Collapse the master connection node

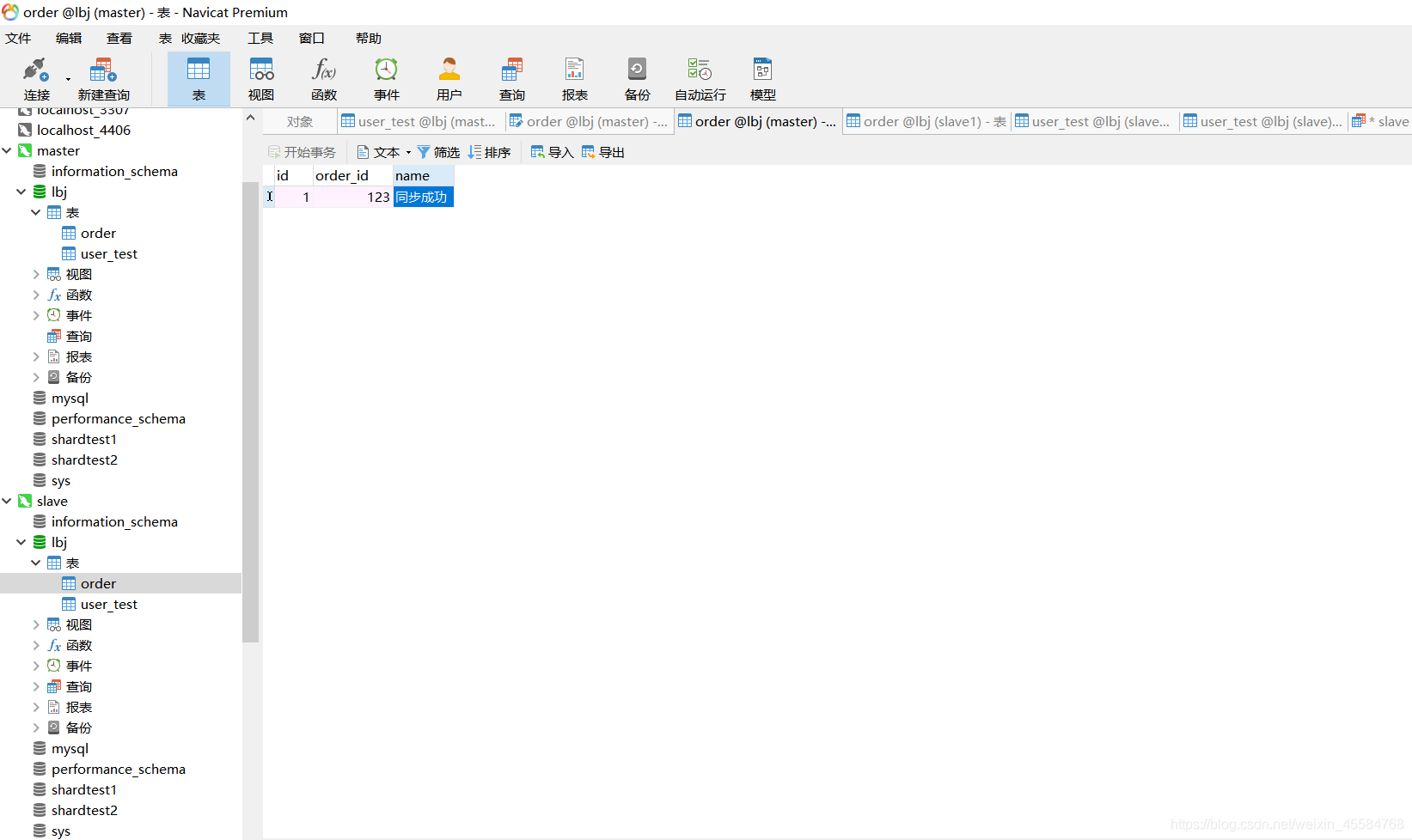[7, 150]
